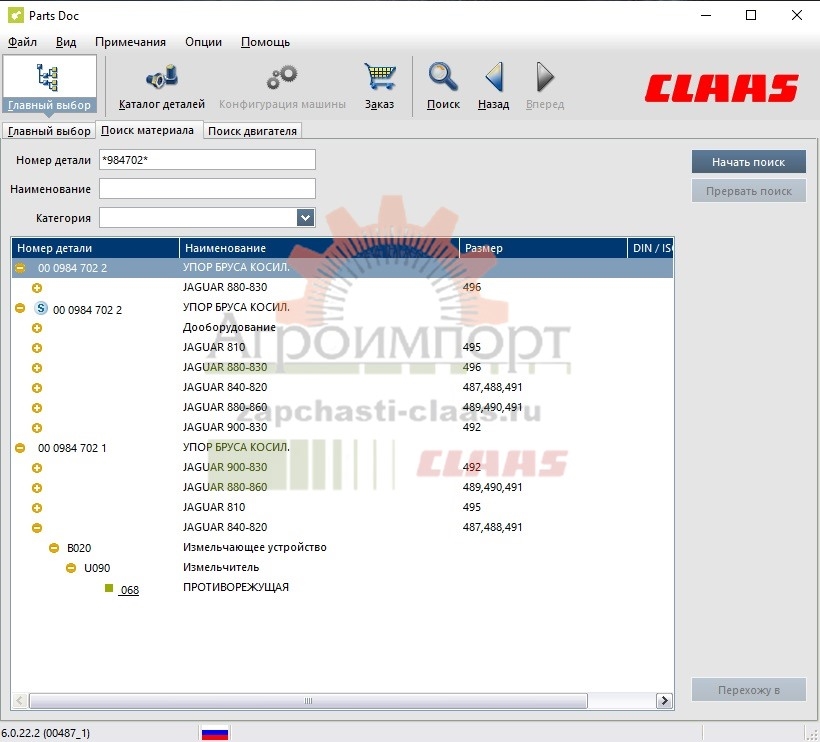Click the Прервать поиск button
Screen dimensions: 820x742
[x=748, y=191]
